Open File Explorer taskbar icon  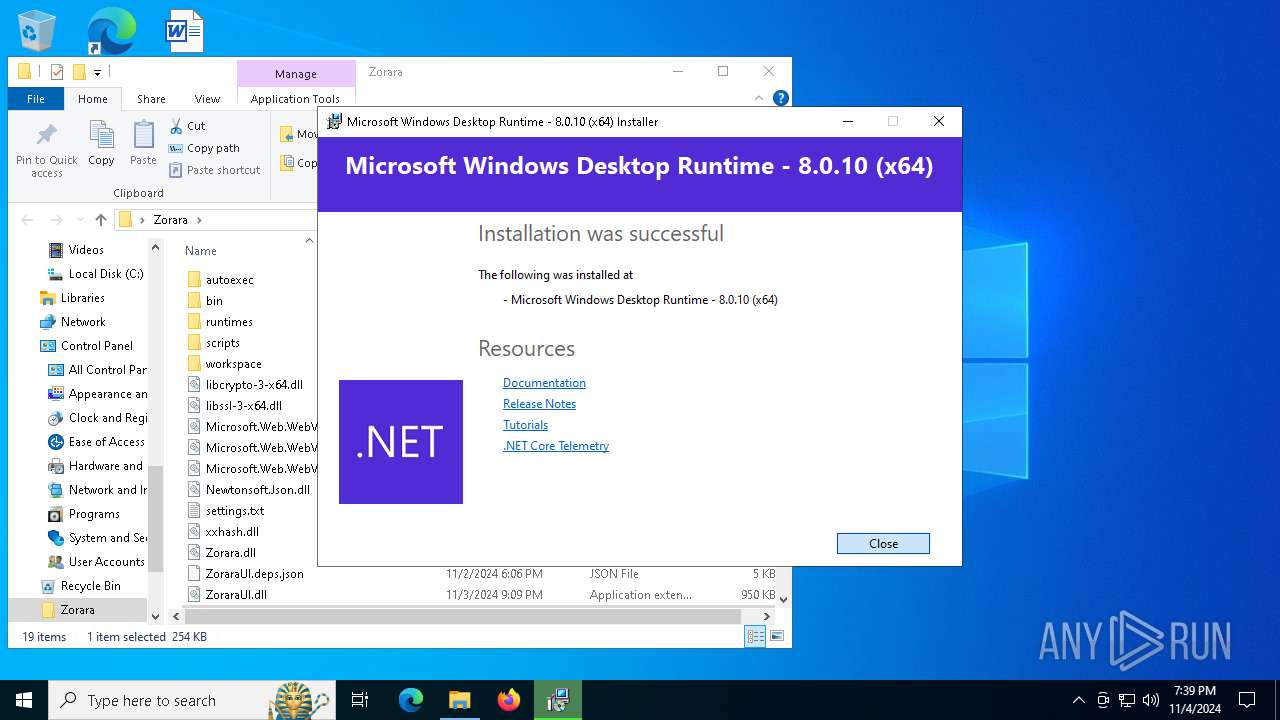pyautogui.click(x=459, y=700)
